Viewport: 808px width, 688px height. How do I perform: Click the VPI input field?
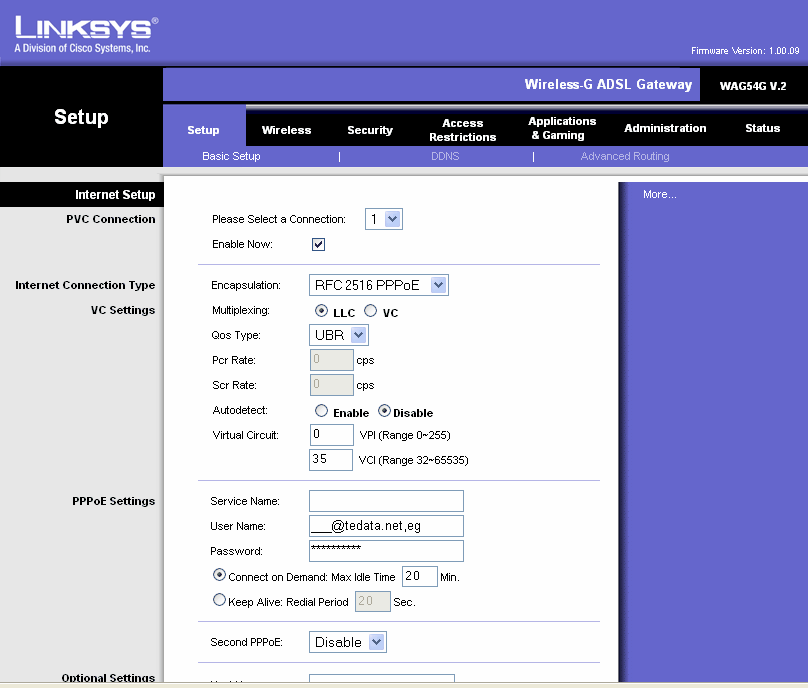331,434
